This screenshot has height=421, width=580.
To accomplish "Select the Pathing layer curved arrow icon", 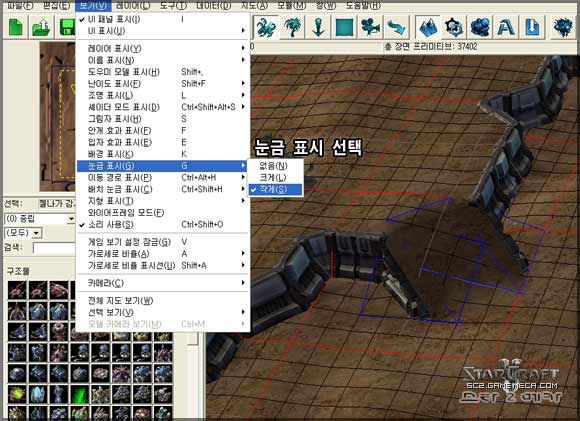I will pyautogui.click(x=396, y=27).
